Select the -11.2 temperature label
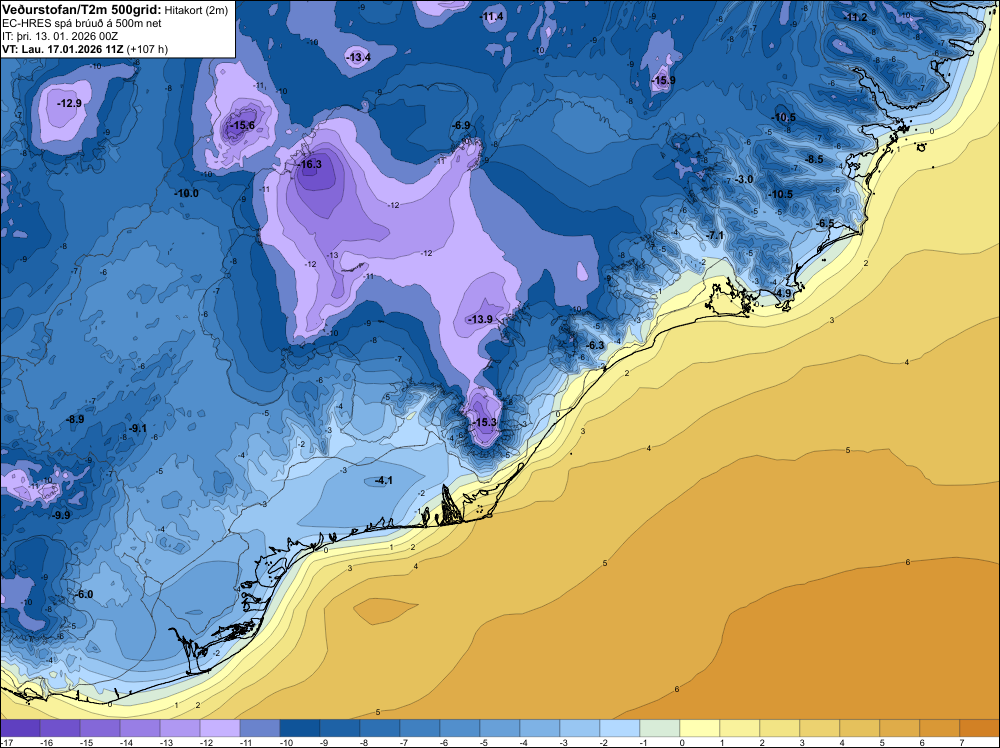The image size is (1000, 748). point(856,17)
